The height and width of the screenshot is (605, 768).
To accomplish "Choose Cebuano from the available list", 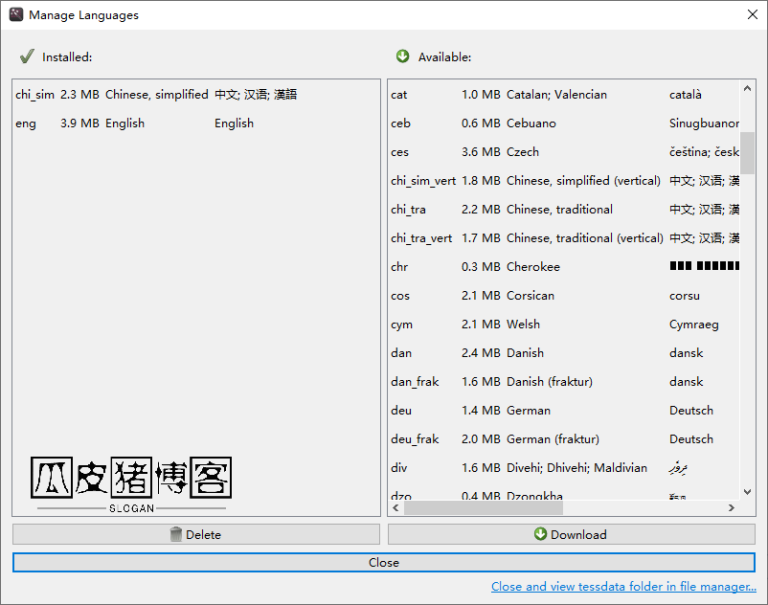I will 531,124.
